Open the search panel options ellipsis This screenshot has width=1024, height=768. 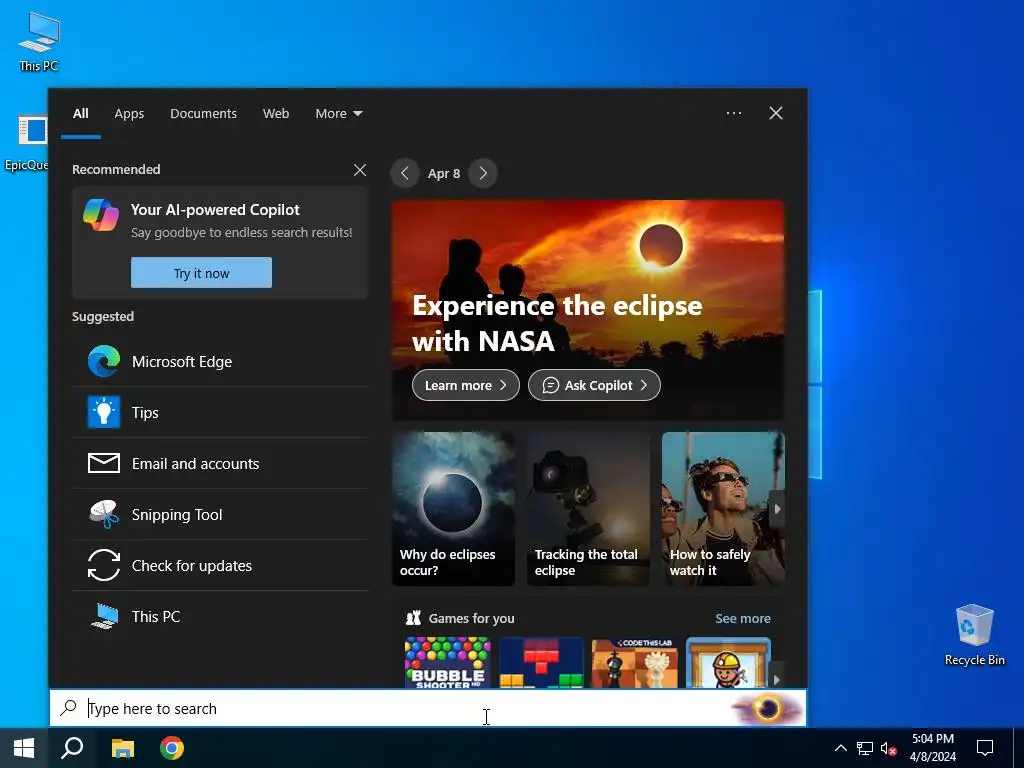click(x=734, y=113)
